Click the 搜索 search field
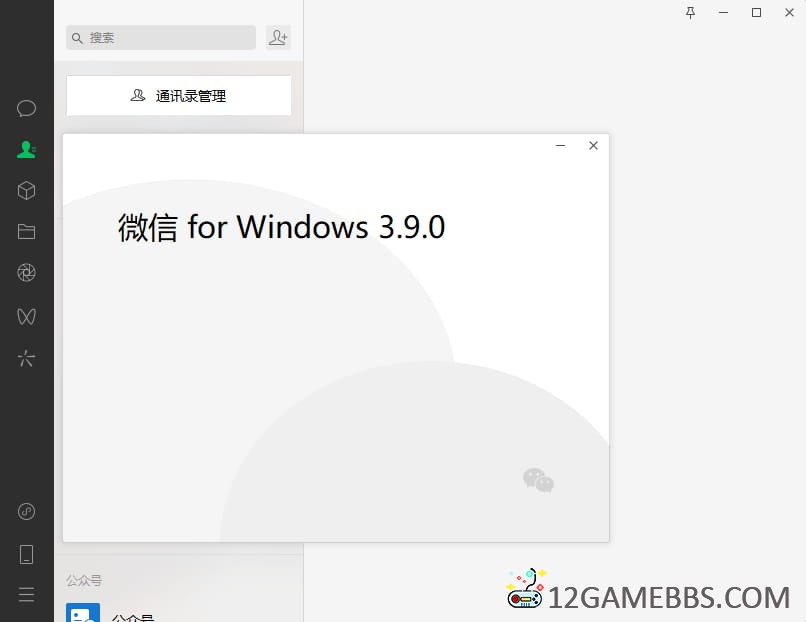The image size is (806, 622). (161, 38)
